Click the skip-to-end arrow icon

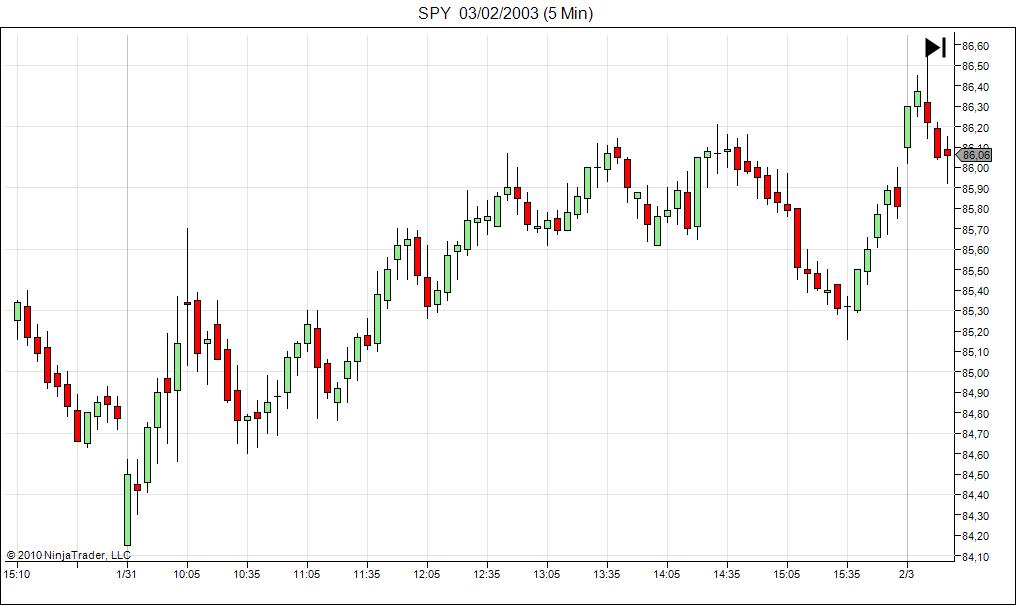click(x=936, y=47)
